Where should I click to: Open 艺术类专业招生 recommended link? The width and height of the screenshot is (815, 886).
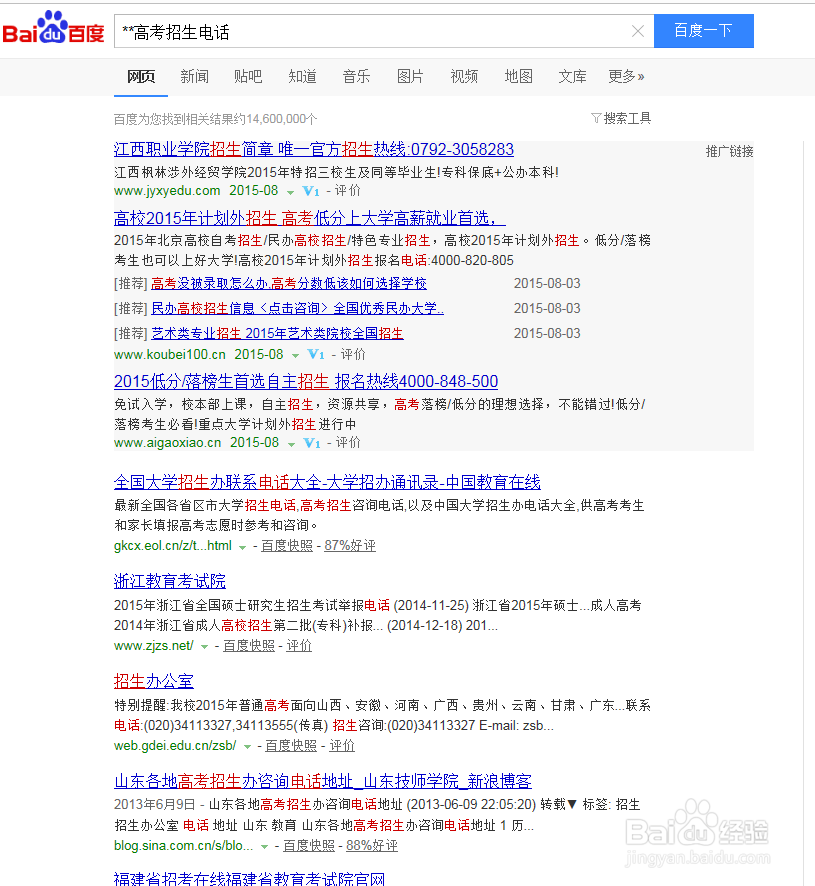277,333
